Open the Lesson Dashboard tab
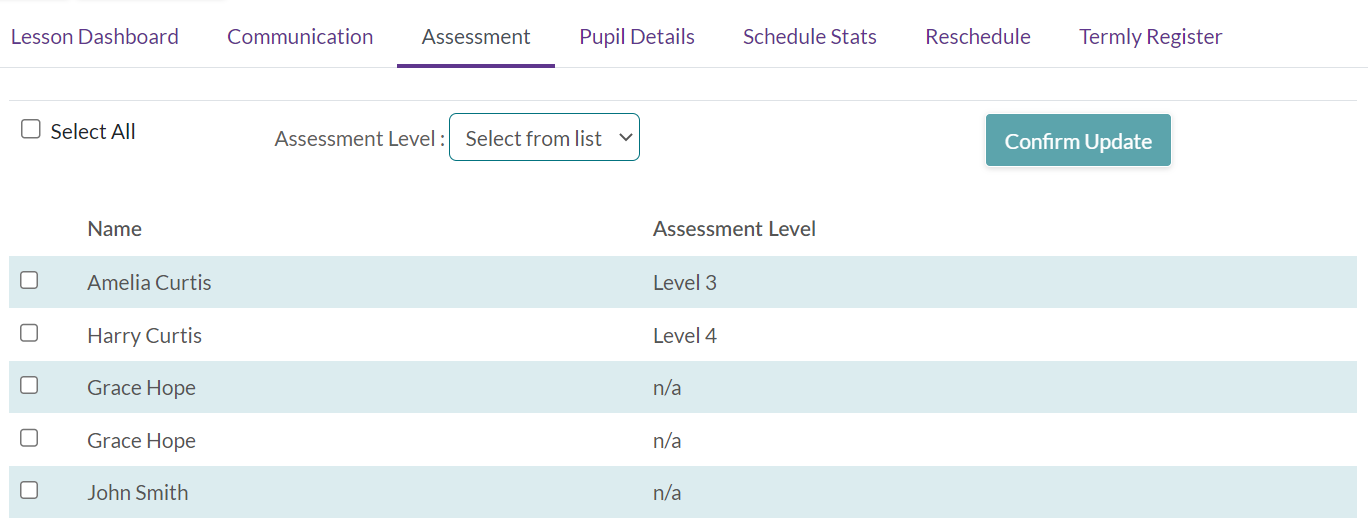The width and height of the screenshot is (1368, 531). pos(95,37)
